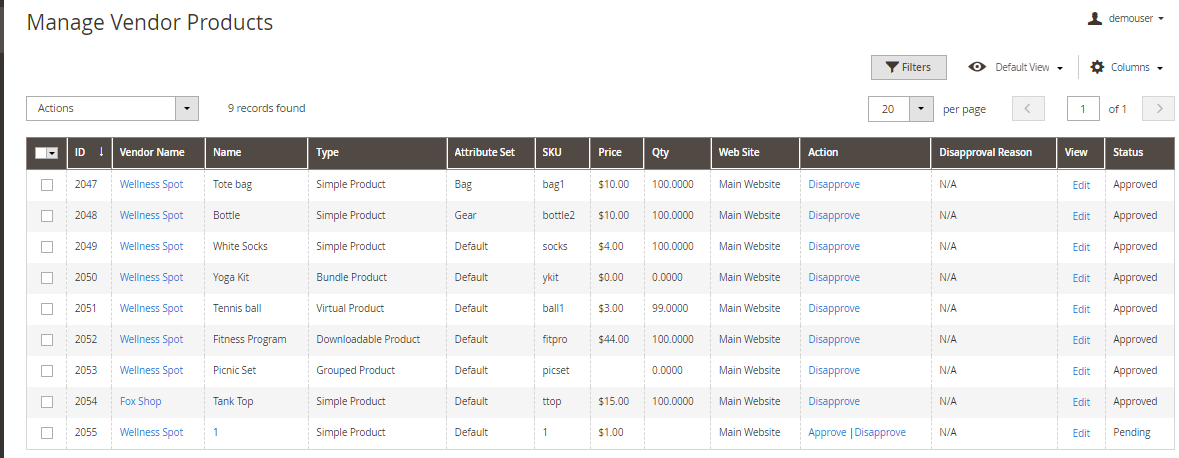
Task: Sort by the Price column header
Action: 610,152
